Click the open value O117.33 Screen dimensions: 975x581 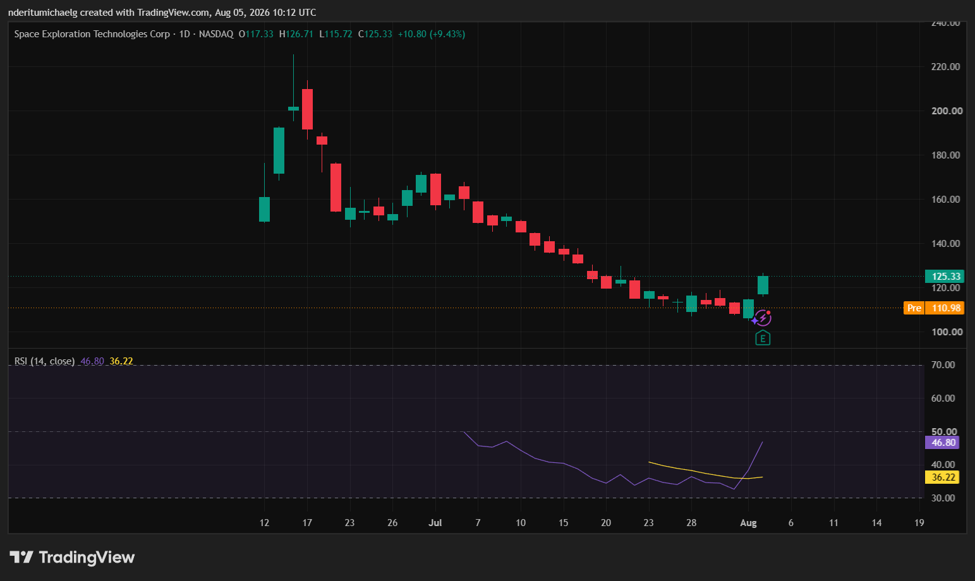point(256,34)
